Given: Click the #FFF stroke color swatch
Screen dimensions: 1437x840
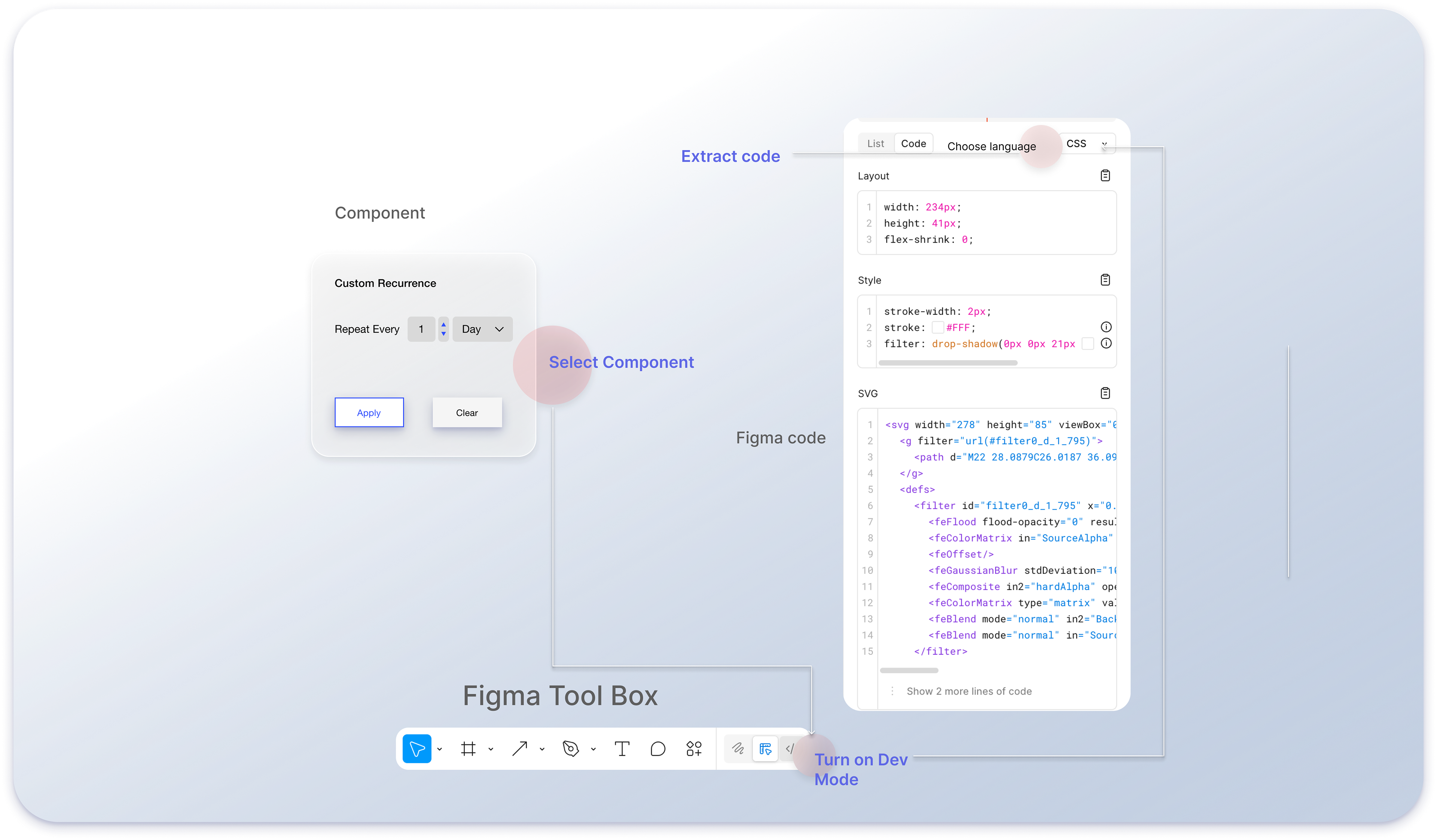Looking at the screenshot, I should coord(937,328).
